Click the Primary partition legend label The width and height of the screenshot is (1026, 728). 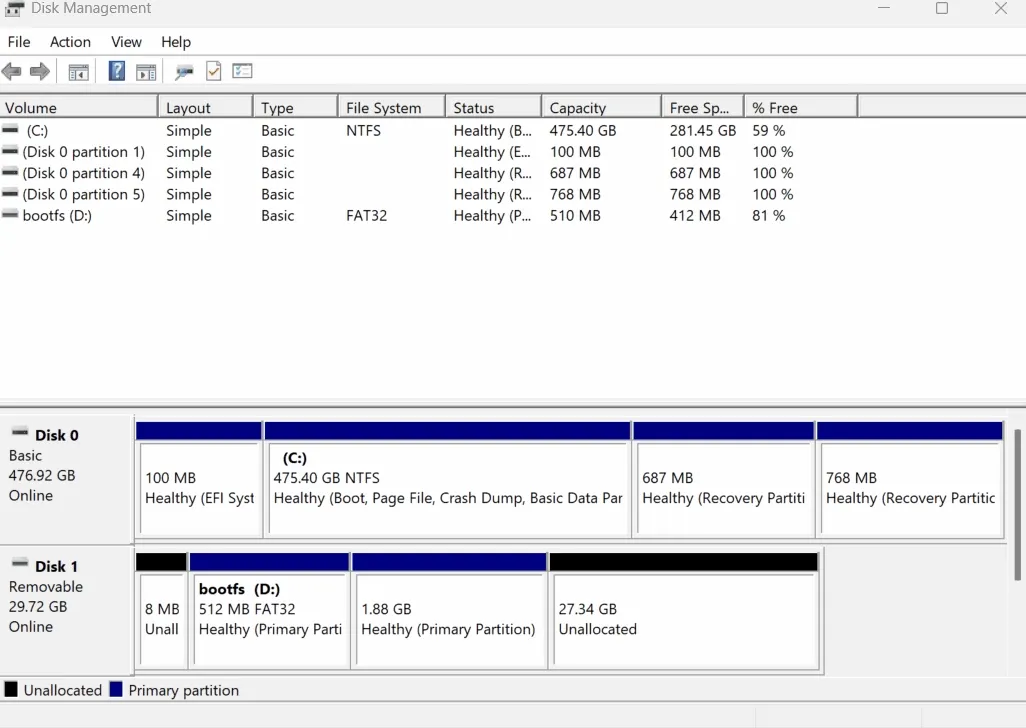184,690
